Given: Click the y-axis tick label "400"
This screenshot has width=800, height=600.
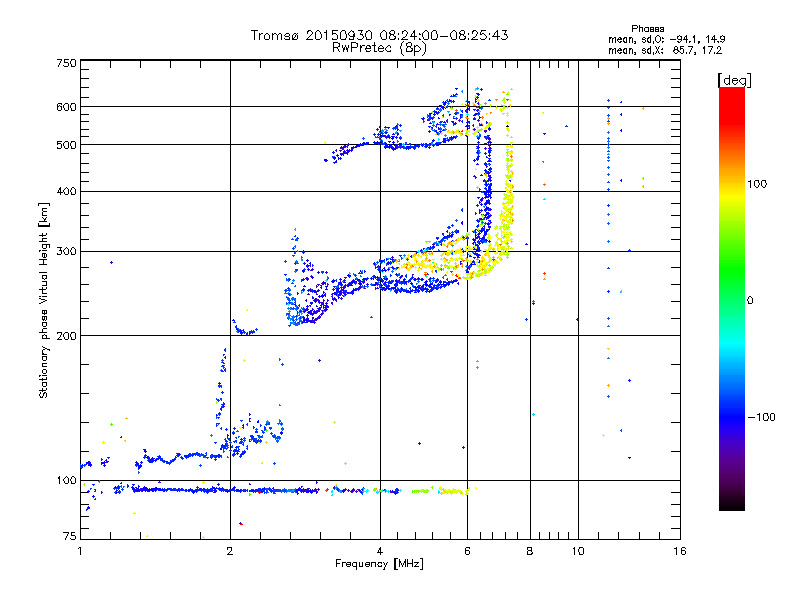Looking at the screenshot, I should [66, 192].
